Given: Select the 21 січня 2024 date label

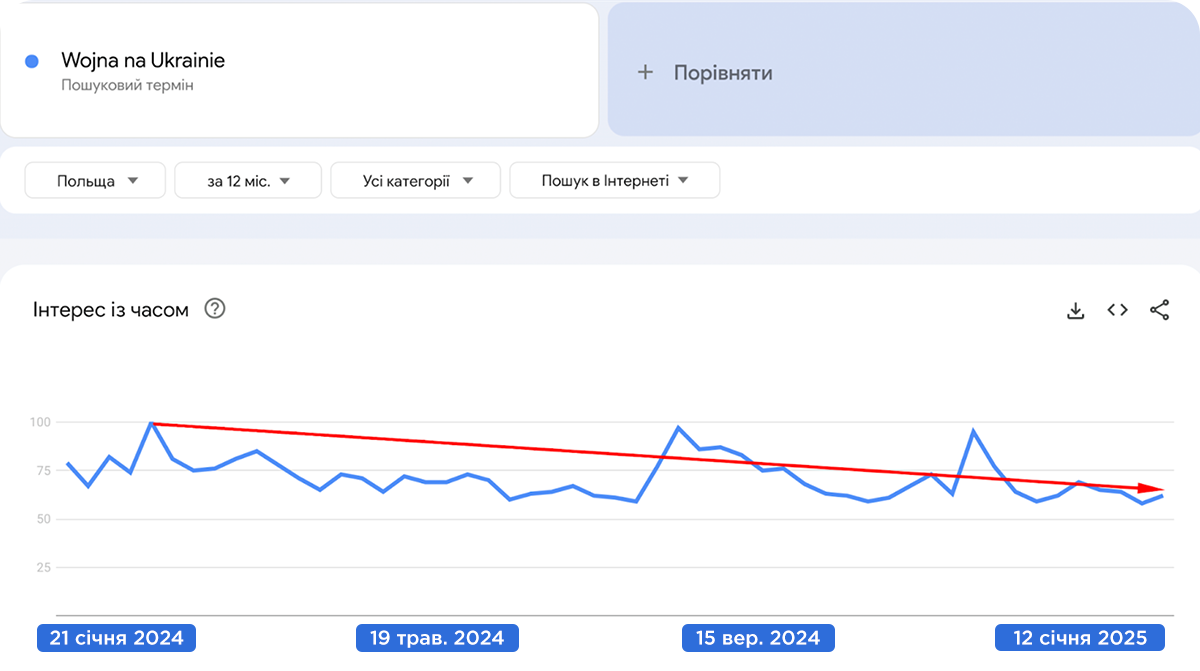Looking at the screenshot, I should coord(116,638).
